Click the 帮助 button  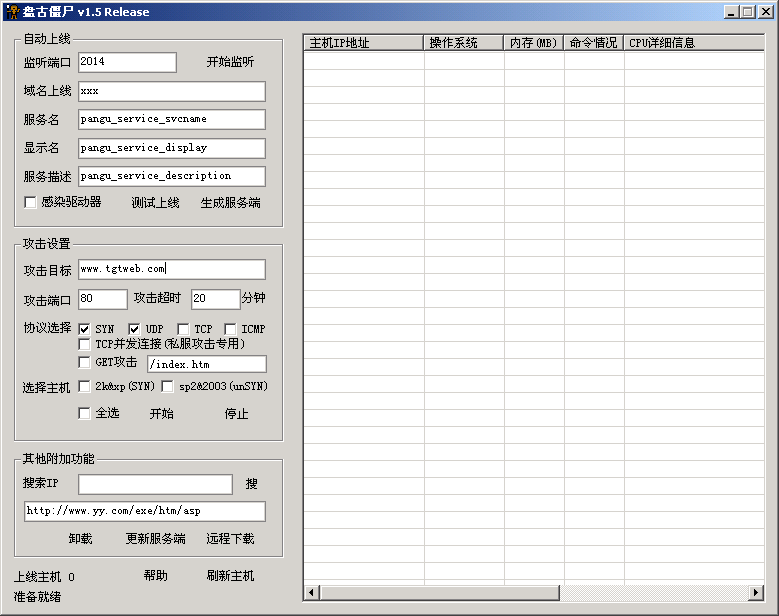point(155,576)
